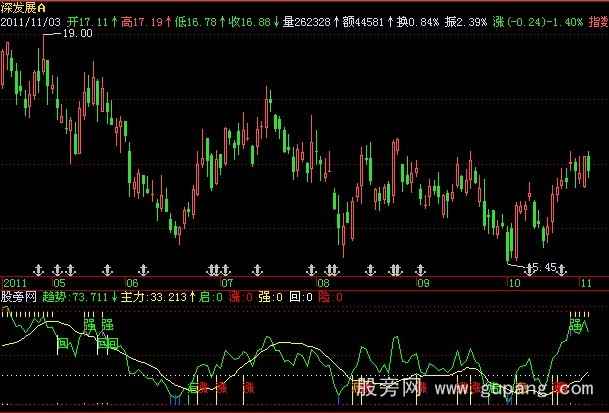Click the event marker between 2011 and 05 labels
The image size is (609, 413).
point(38,269)
